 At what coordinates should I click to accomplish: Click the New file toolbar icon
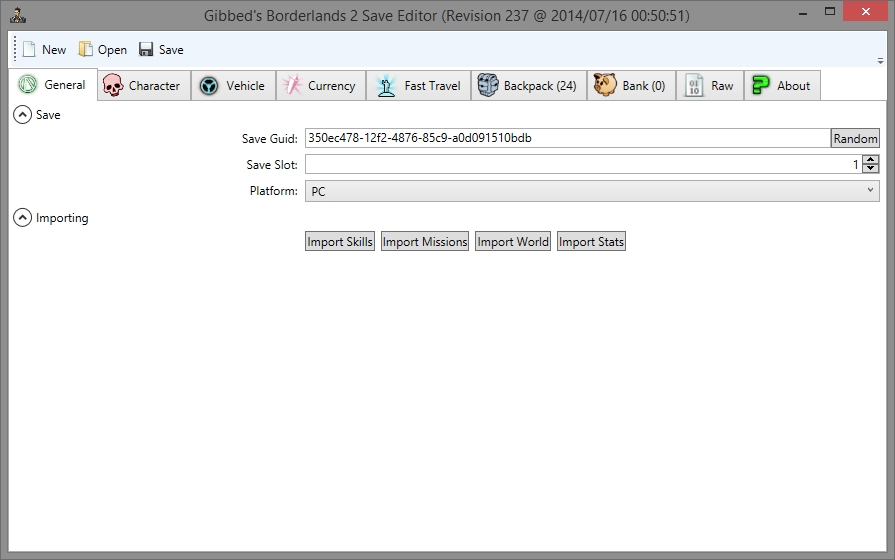(x=29, y=50)
